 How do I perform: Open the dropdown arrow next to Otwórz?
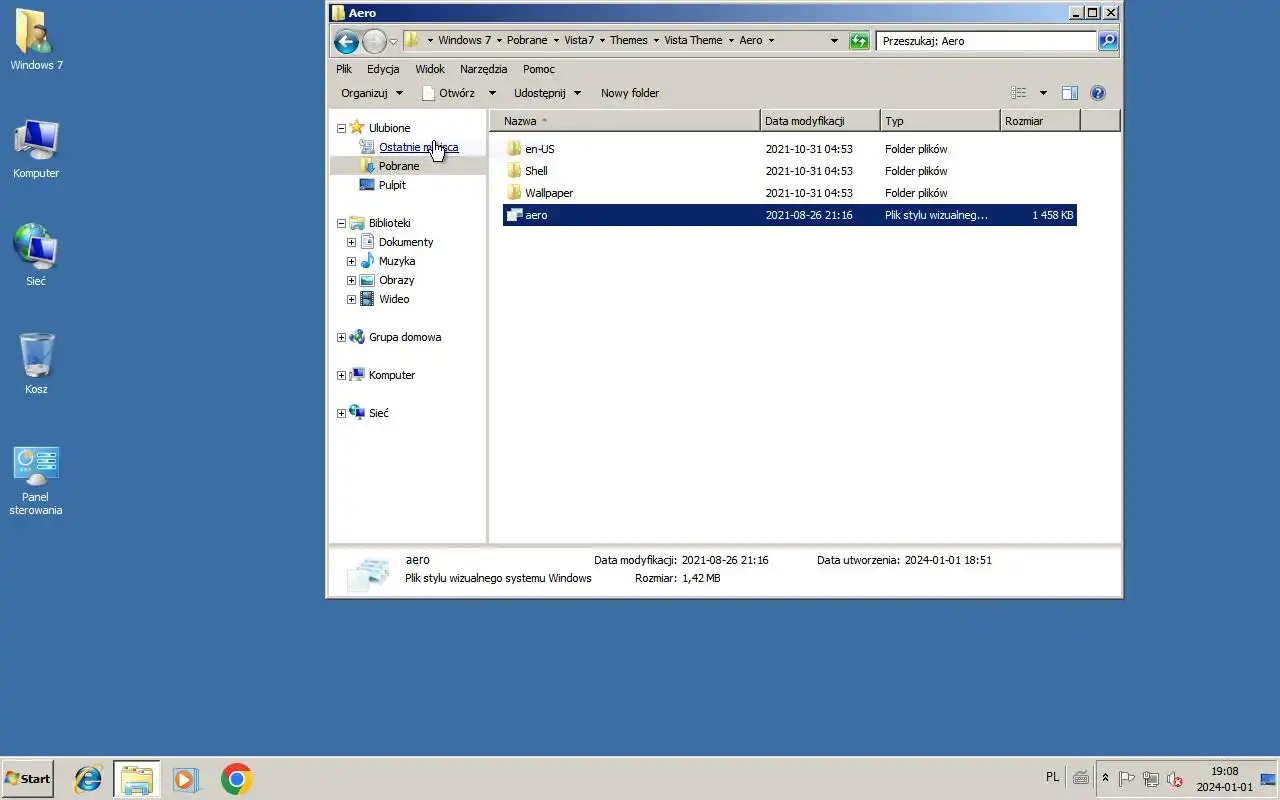[x=491, y=93]
